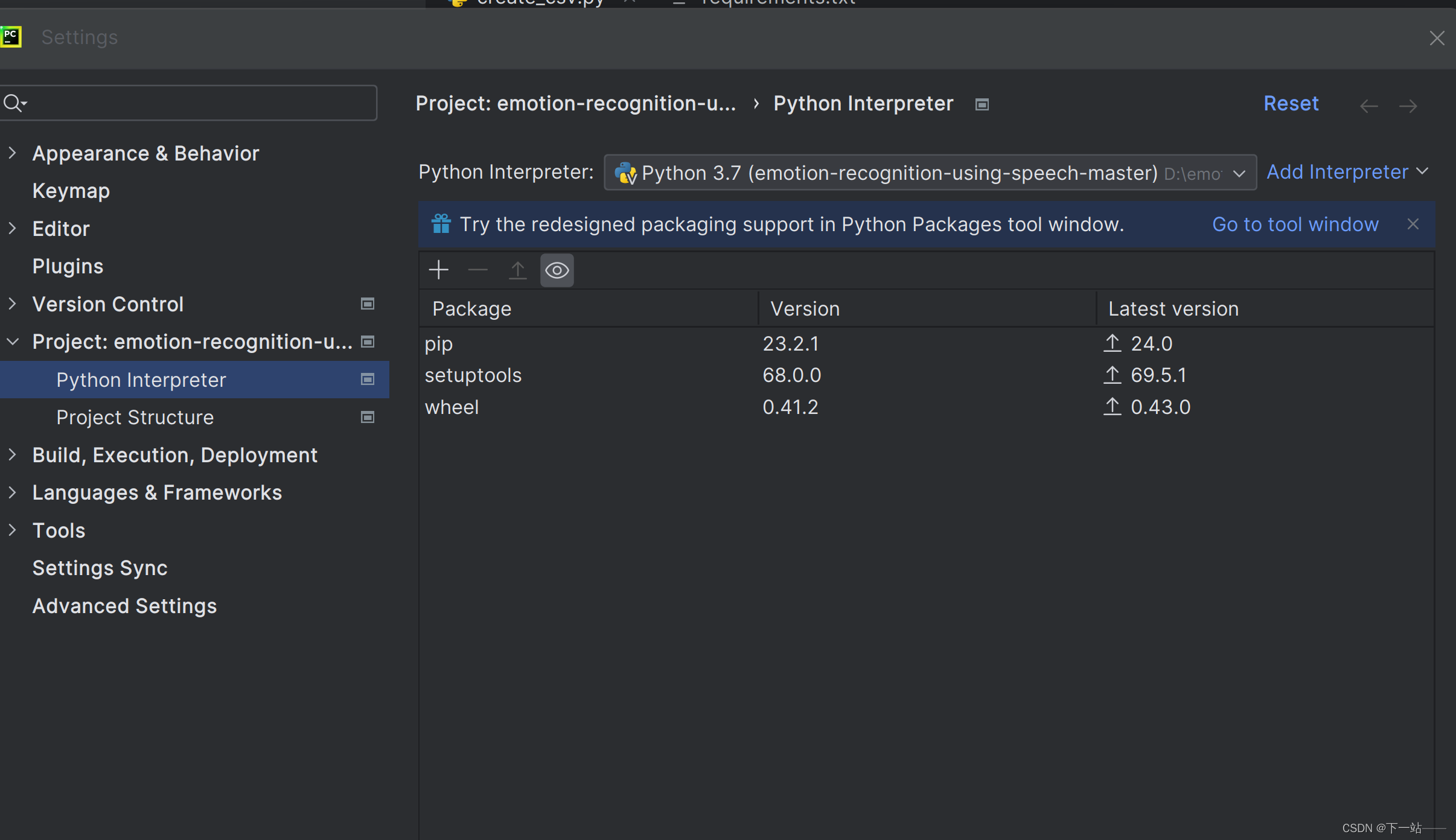Expand the Tools settings section
This screenshot has width=1456, height=840.
(x=12, y=530)
